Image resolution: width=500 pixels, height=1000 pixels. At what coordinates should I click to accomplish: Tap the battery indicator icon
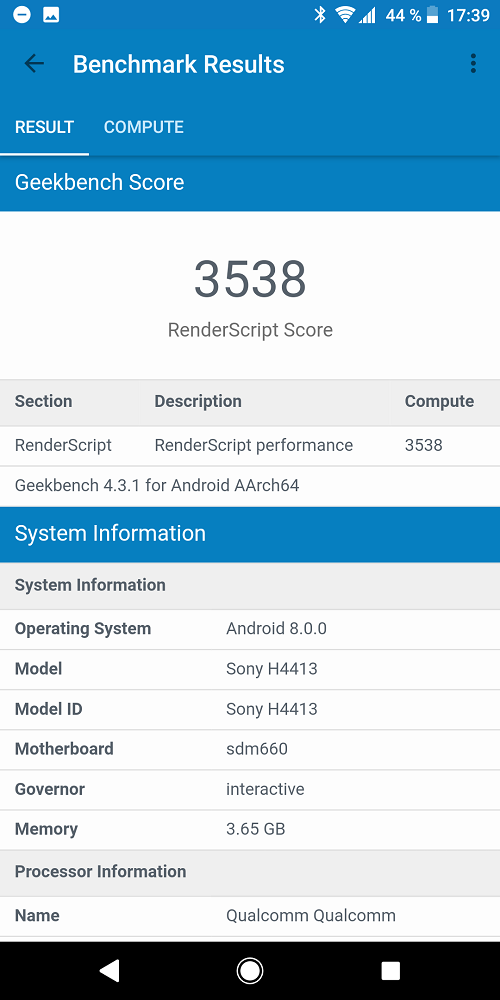[x=432, y=15]
